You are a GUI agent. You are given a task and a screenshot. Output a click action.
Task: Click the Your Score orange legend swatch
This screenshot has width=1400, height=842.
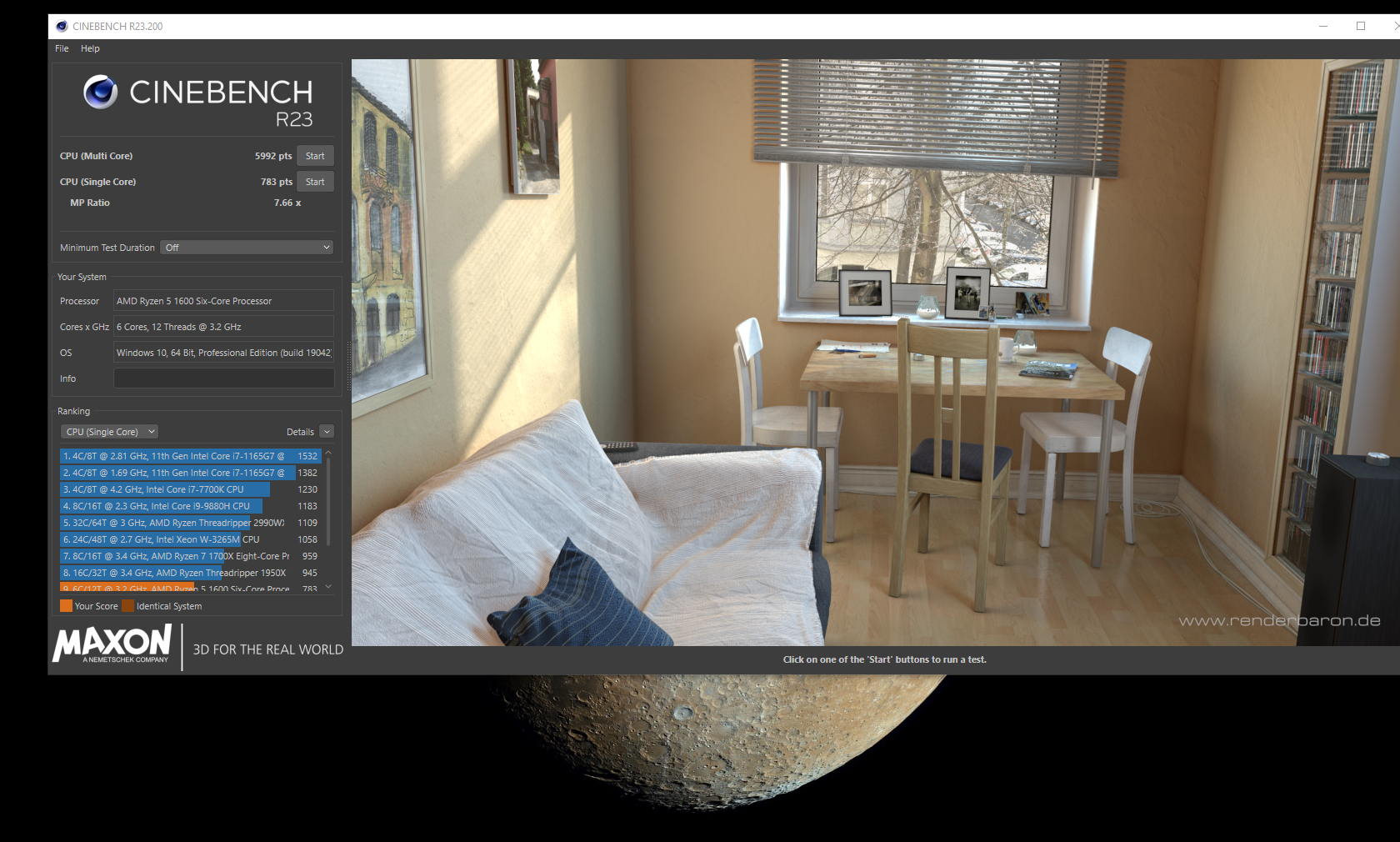[66, 606]
